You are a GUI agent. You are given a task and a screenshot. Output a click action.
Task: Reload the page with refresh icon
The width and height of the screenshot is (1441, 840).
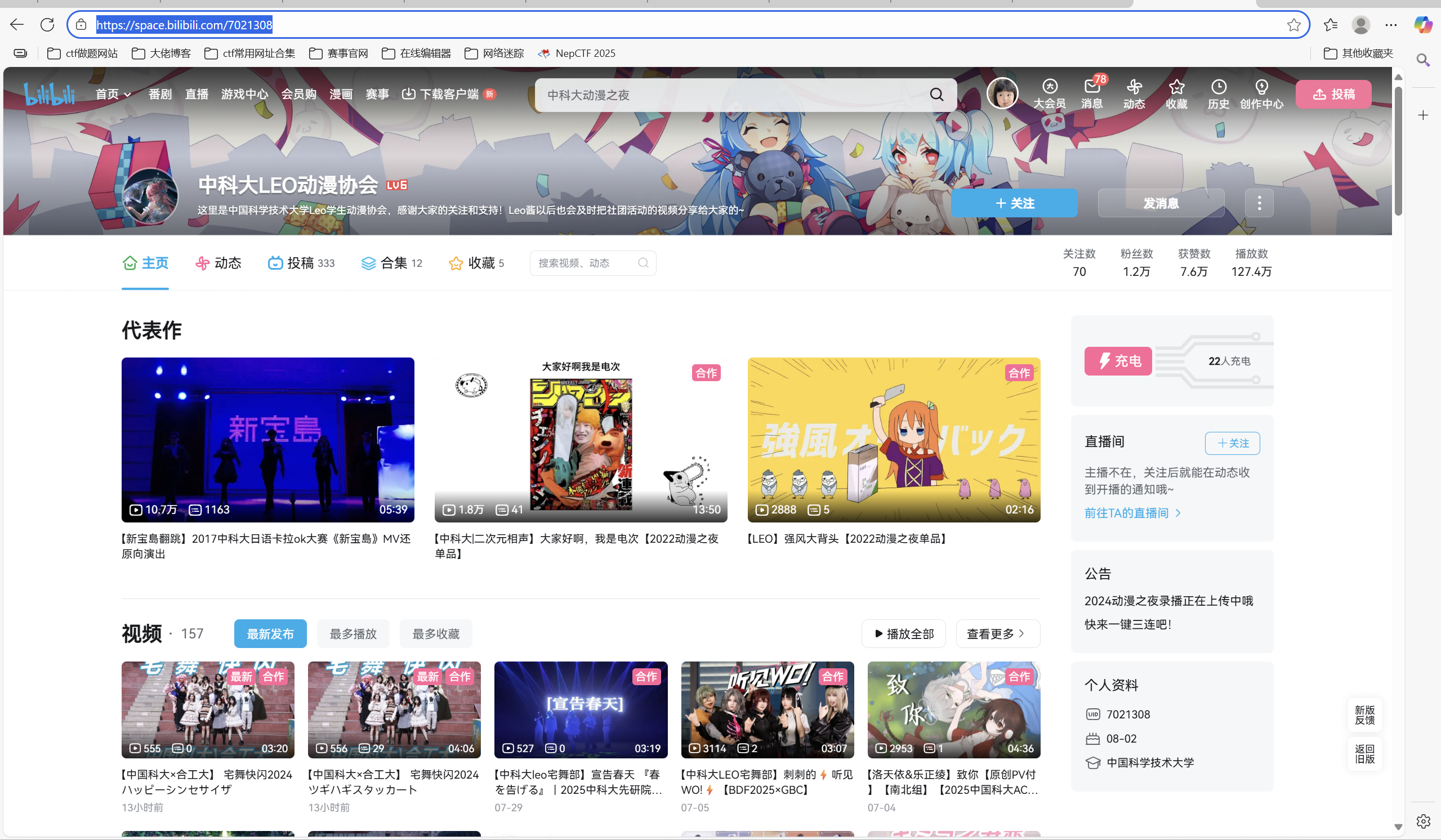click(47, 25)
